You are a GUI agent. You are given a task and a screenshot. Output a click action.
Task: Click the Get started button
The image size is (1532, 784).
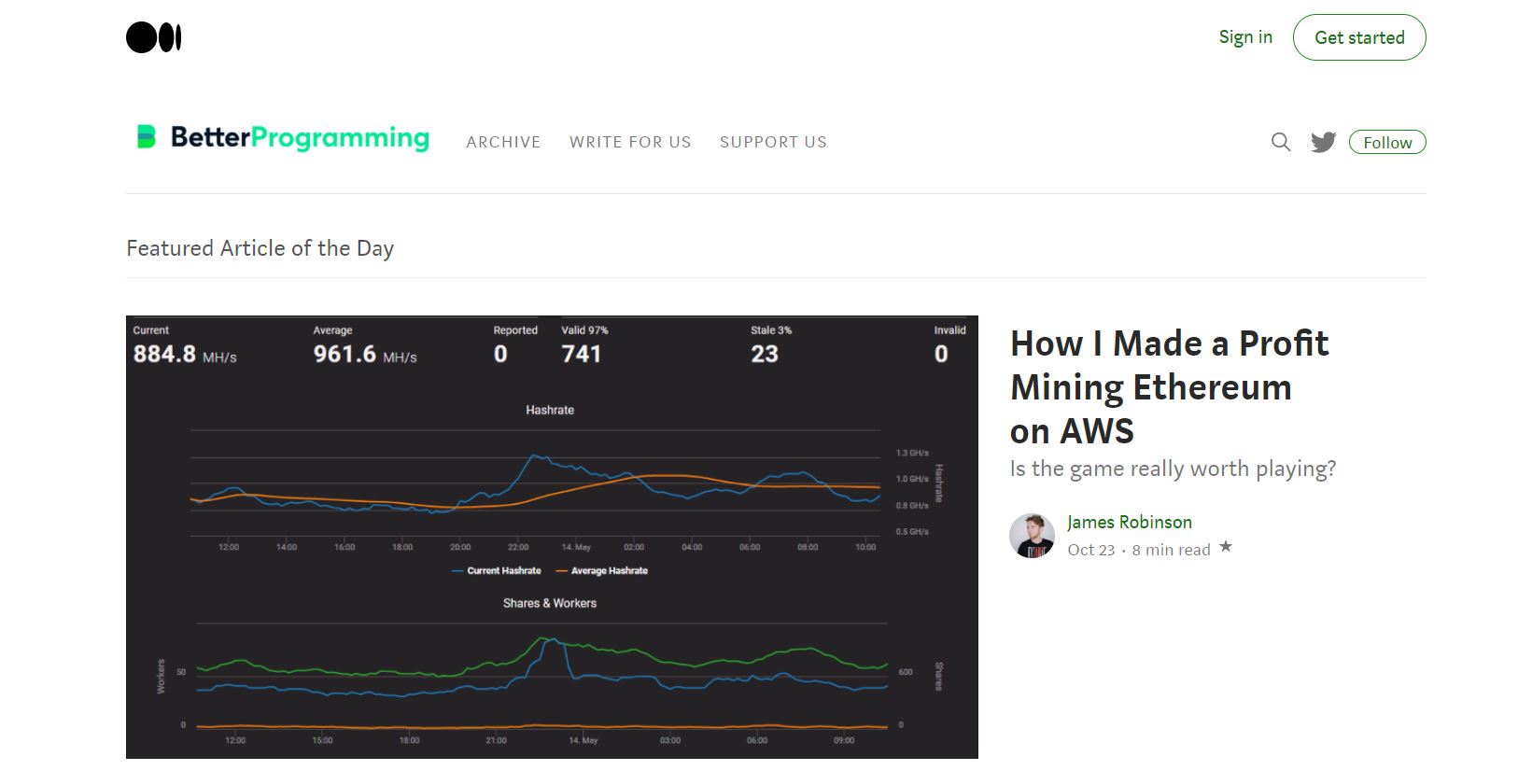coord(1359,37)
